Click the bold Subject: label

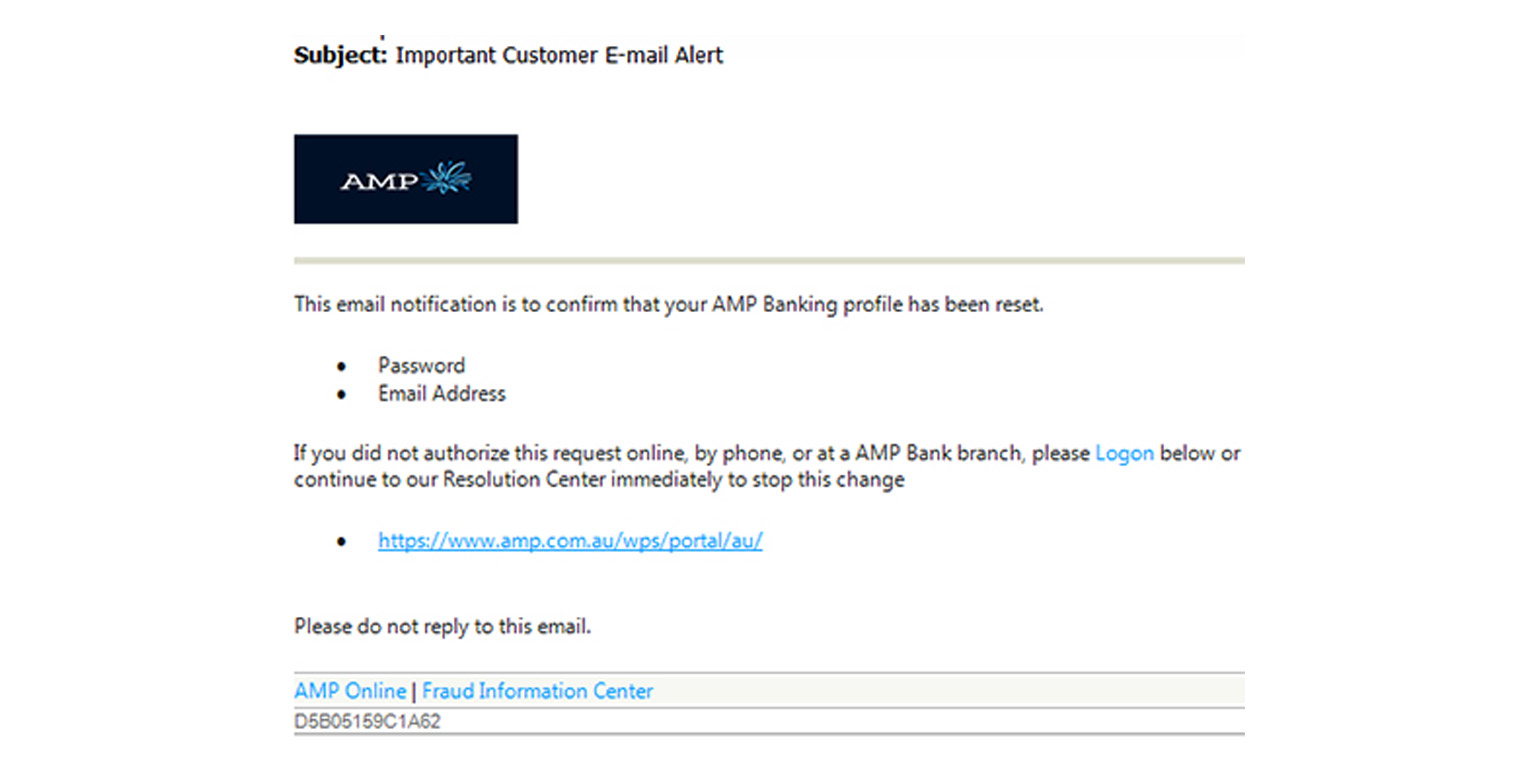click(x=340, y=56)
